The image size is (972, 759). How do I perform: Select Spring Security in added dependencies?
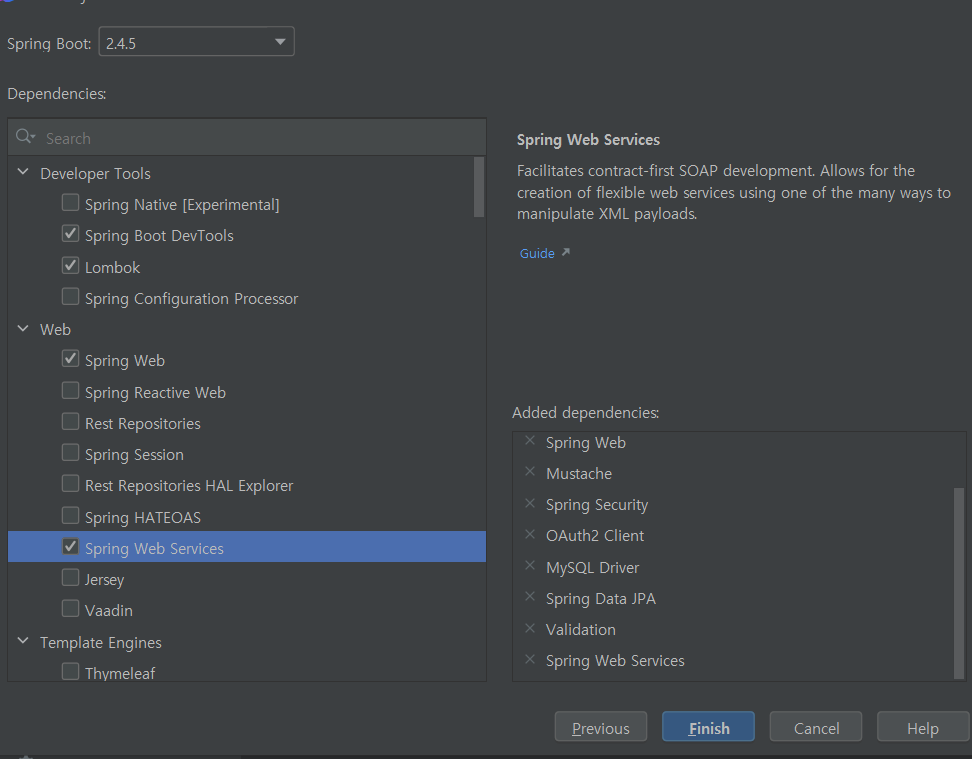(x=597, y=505)
